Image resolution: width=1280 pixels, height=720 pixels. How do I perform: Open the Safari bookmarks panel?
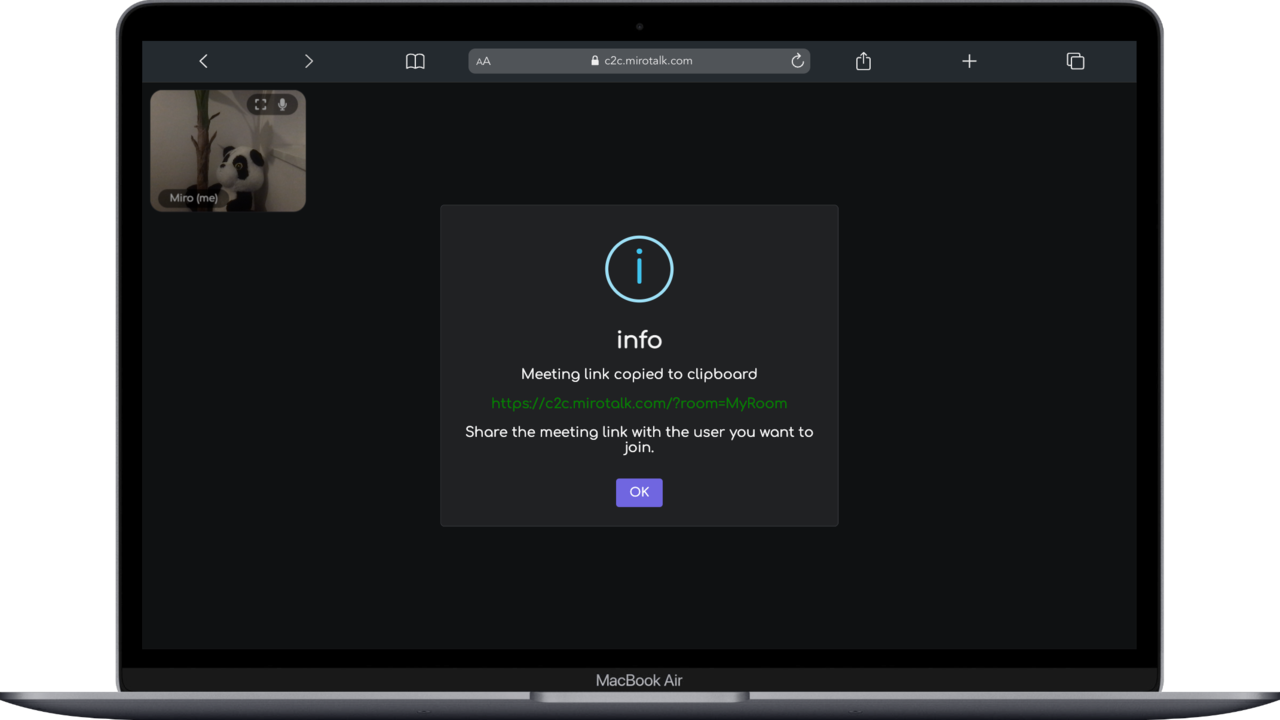[415, 61]
